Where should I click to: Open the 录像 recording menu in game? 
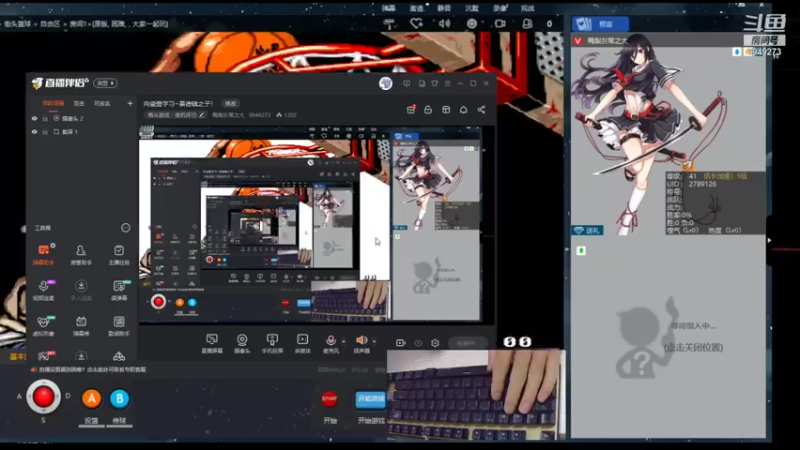pos(499,8)
